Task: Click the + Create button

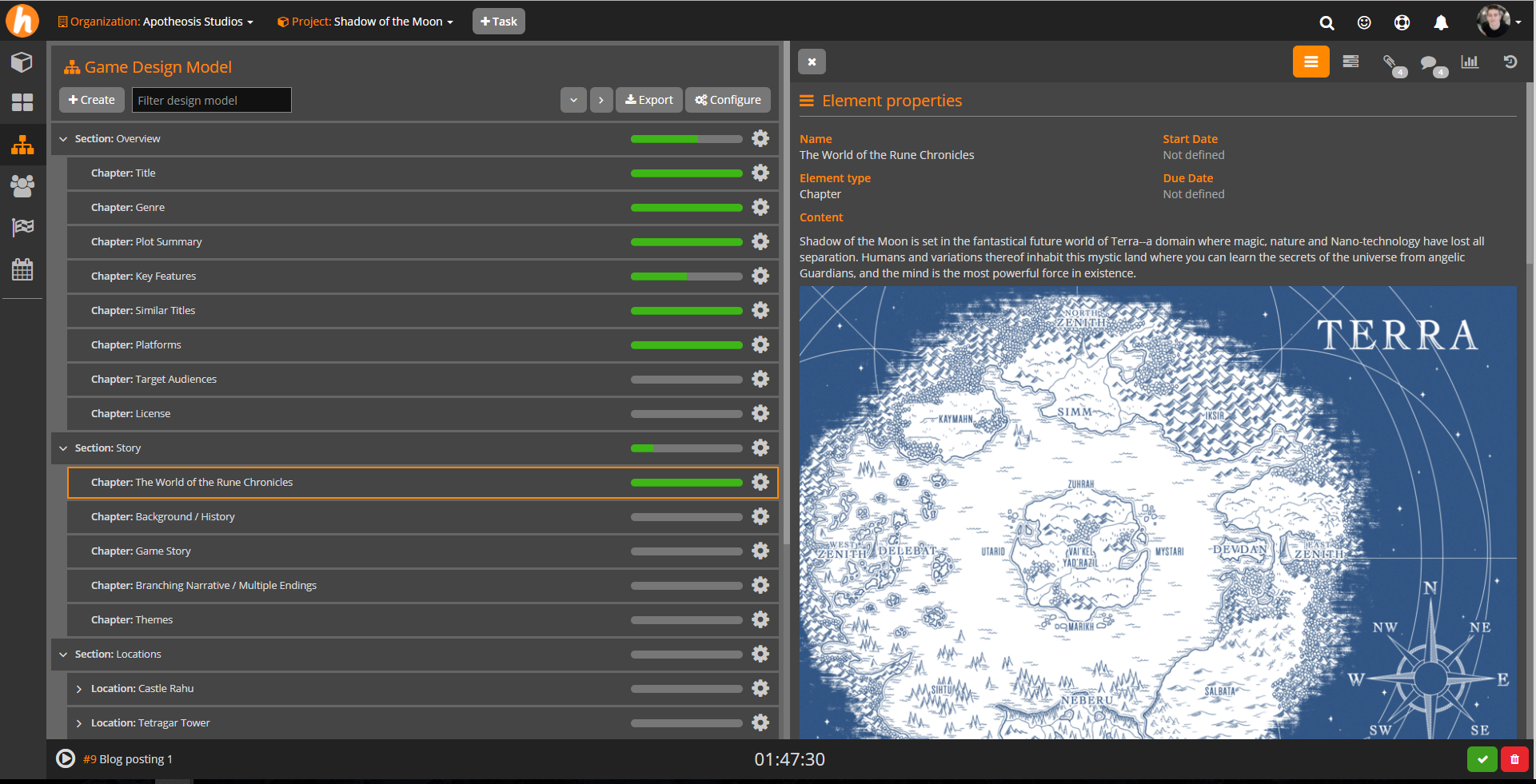Action: 92,100
